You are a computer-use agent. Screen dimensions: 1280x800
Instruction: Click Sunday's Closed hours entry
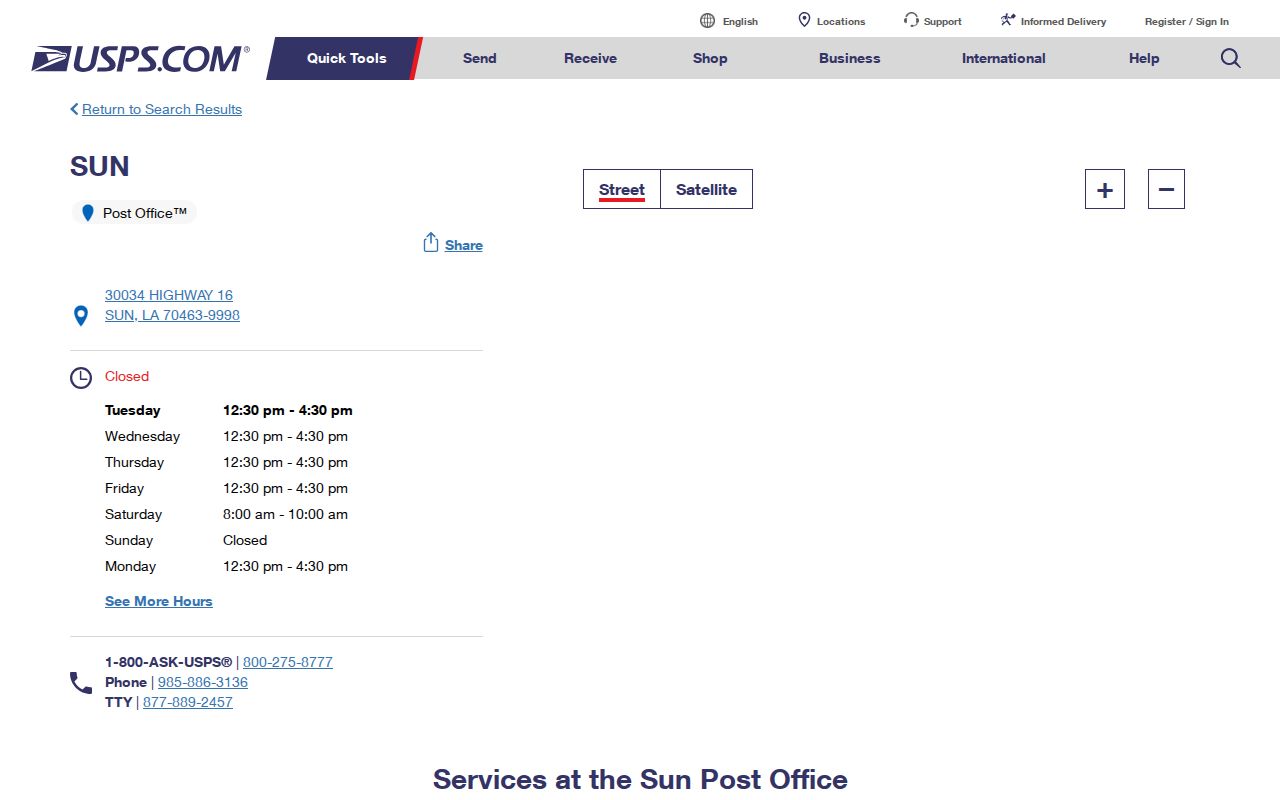tap(245, 540)
